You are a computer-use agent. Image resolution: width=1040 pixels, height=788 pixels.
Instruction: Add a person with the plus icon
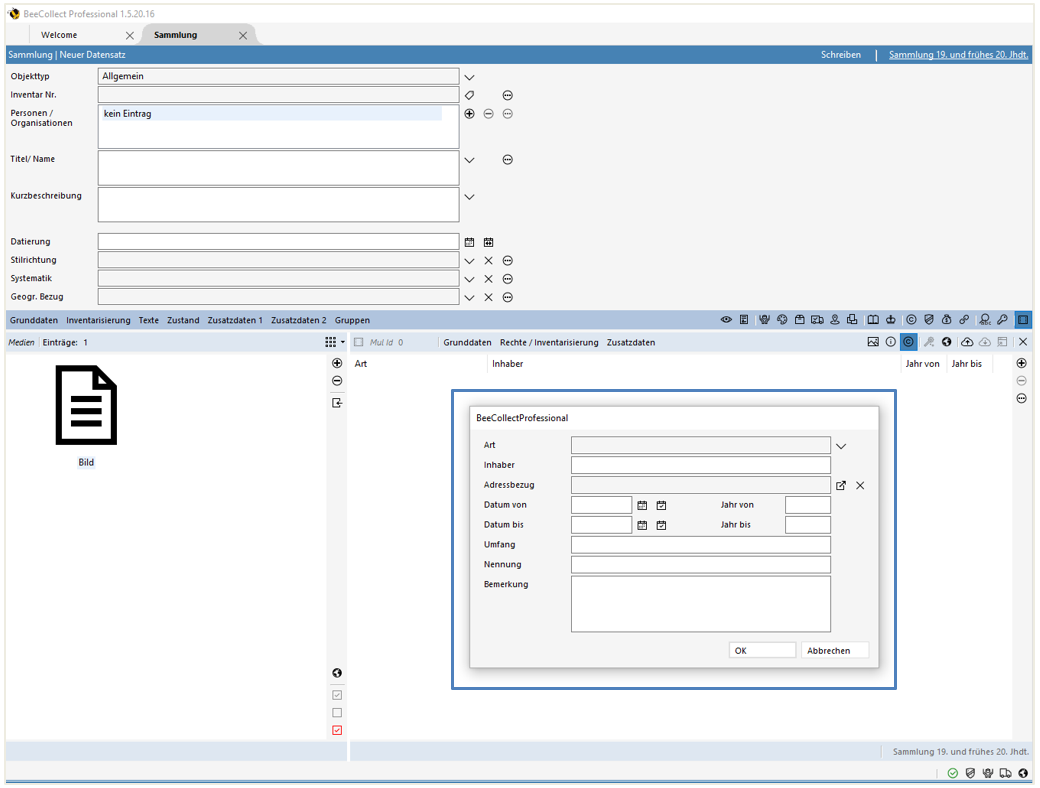click(x=469, y=114)
